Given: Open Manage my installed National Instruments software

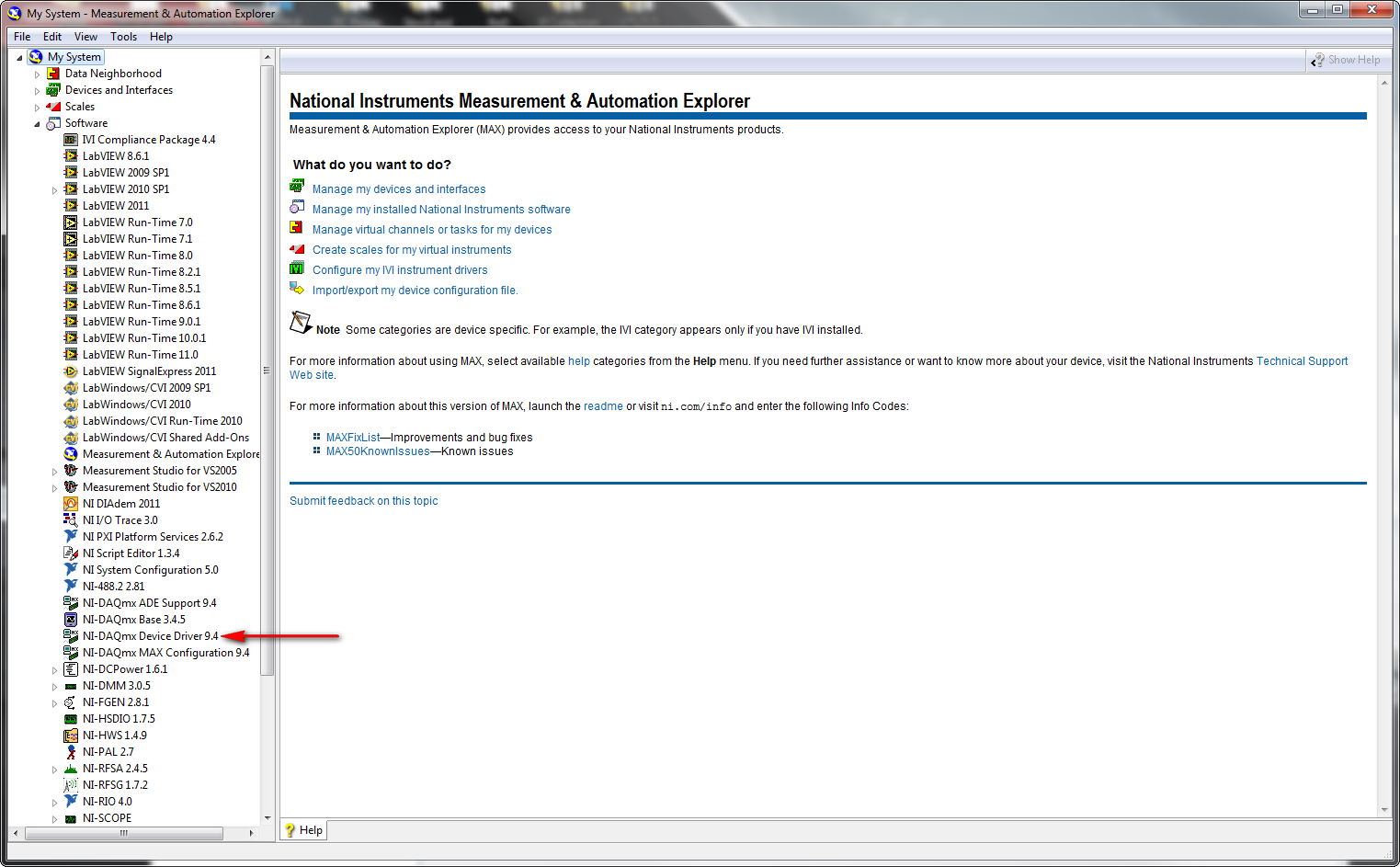Looking at the screenshot, I should pos(441,210).
